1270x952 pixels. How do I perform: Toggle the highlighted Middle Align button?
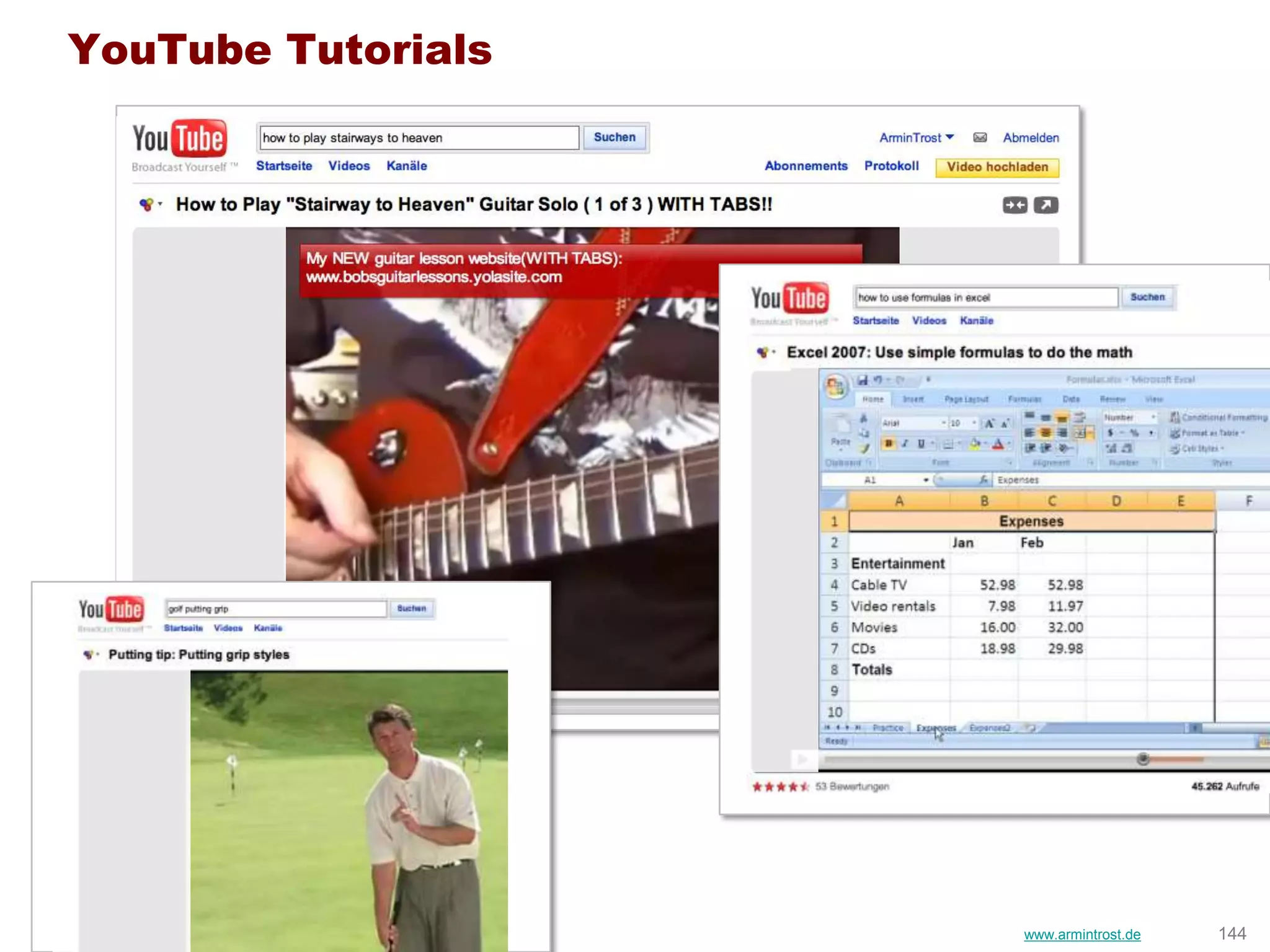(x=1061, y=417)
